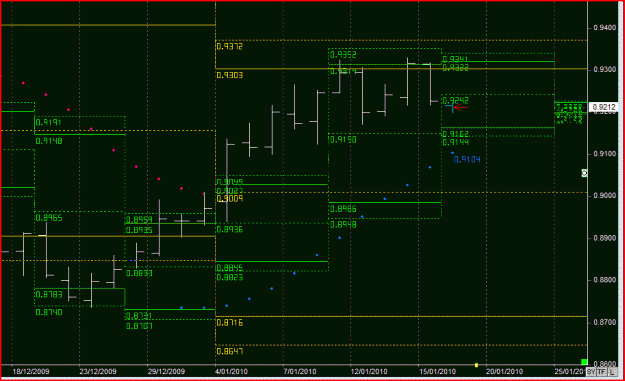Click the green 0.9148 level label
The width and height of the screenshot is (625, 381).
click(x=49, y=141)
